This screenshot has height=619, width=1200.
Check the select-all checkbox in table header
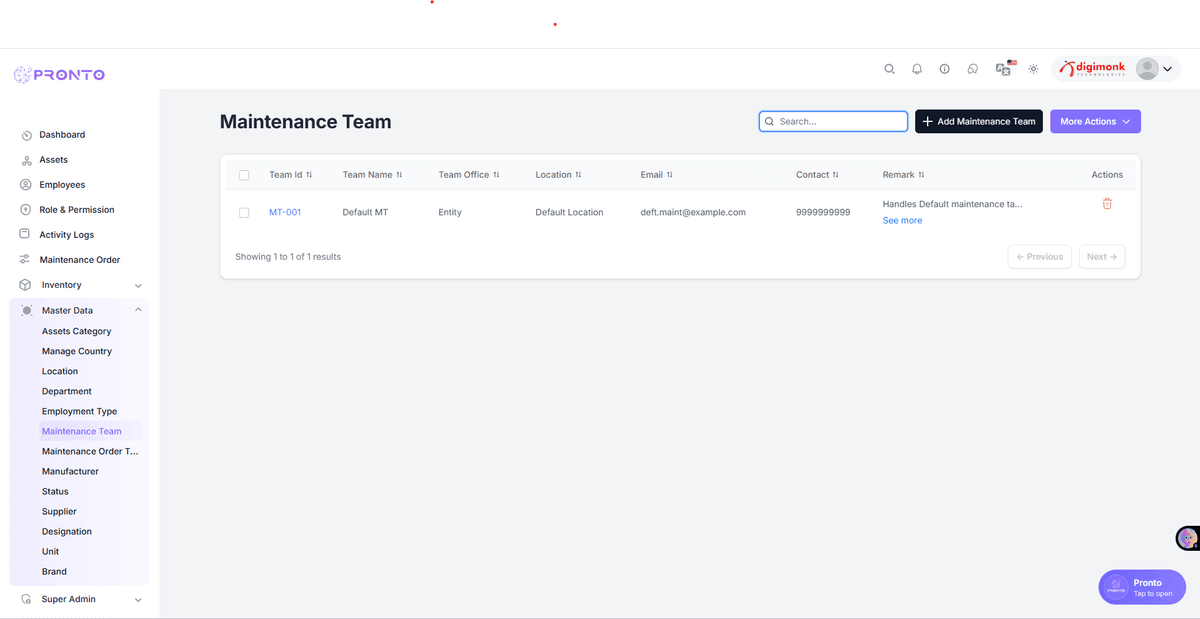click(x=244, y=174)
